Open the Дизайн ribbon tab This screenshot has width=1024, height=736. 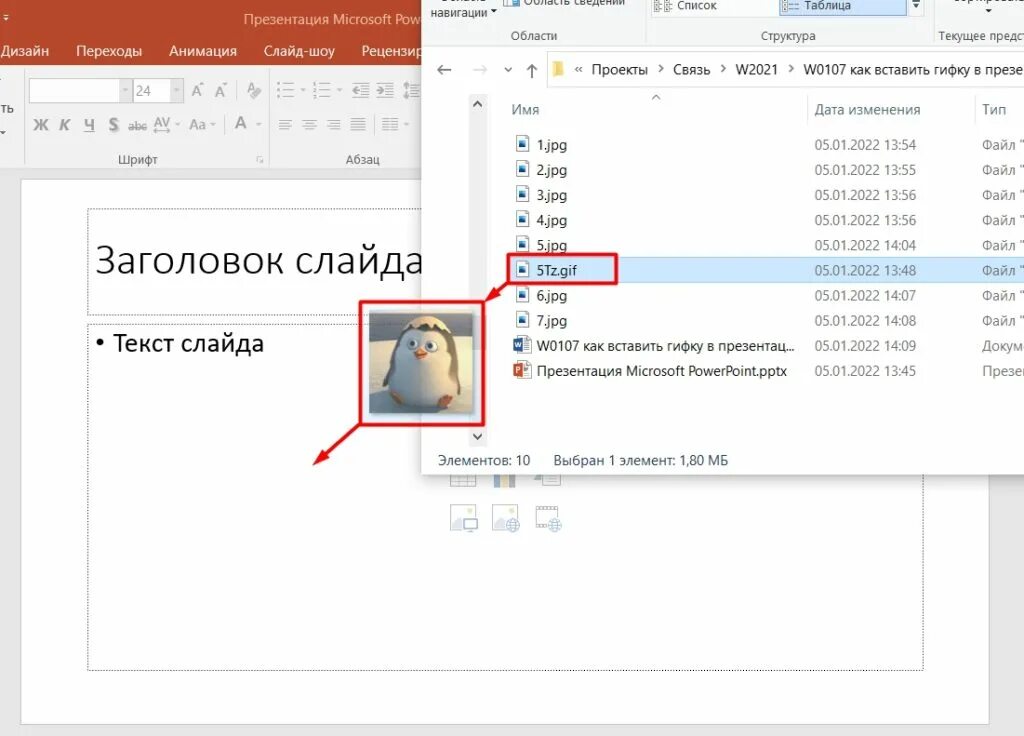tap(24, 51)
